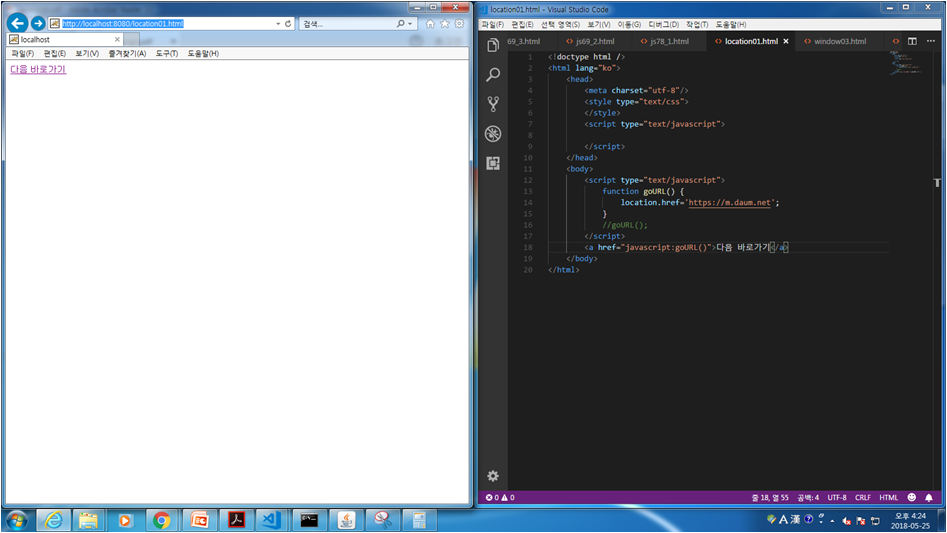The height and width of the screenshot is (533, 947).
Task: Open Command Prompt from taskbar
Action: click(309, 520)
